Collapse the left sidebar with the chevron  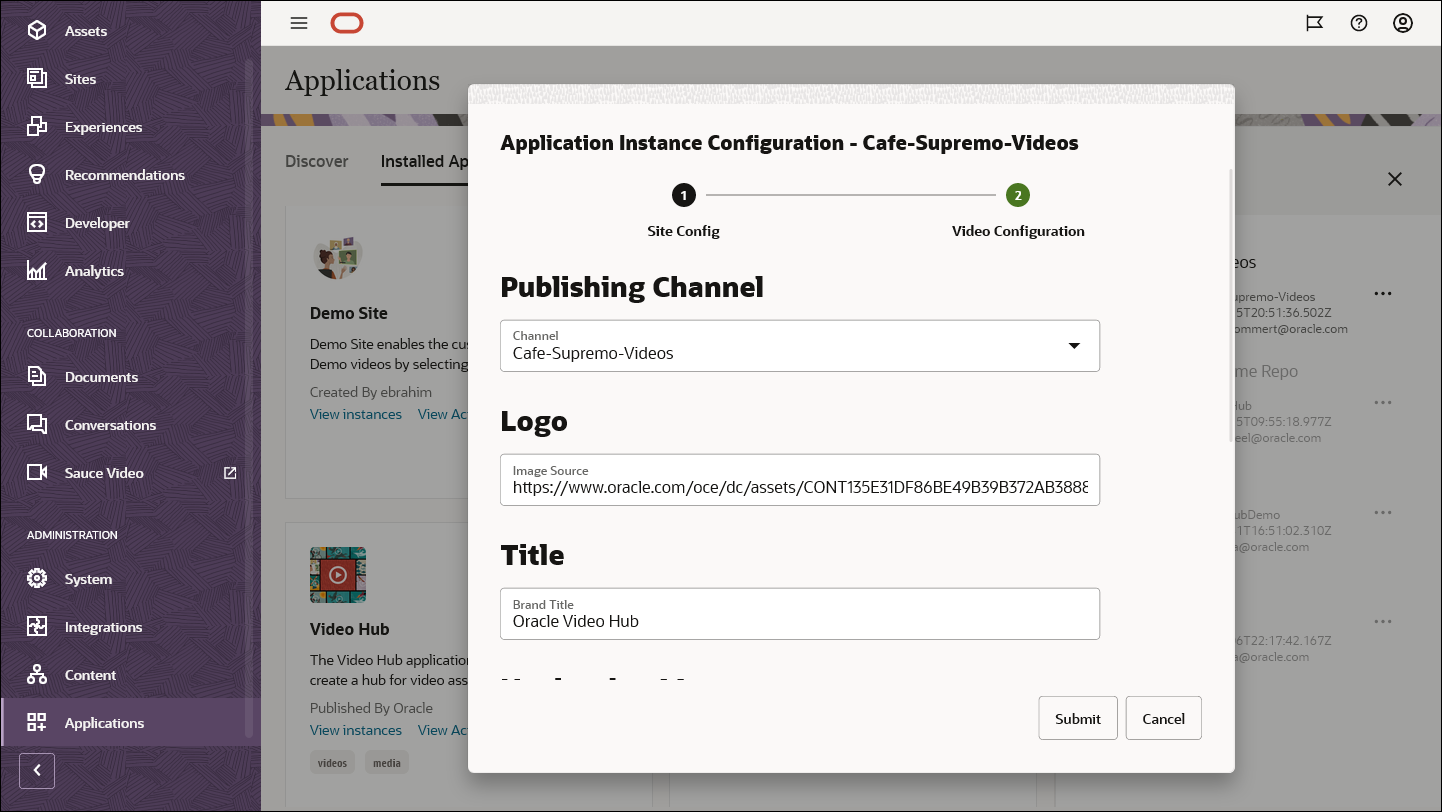(37, 771)
